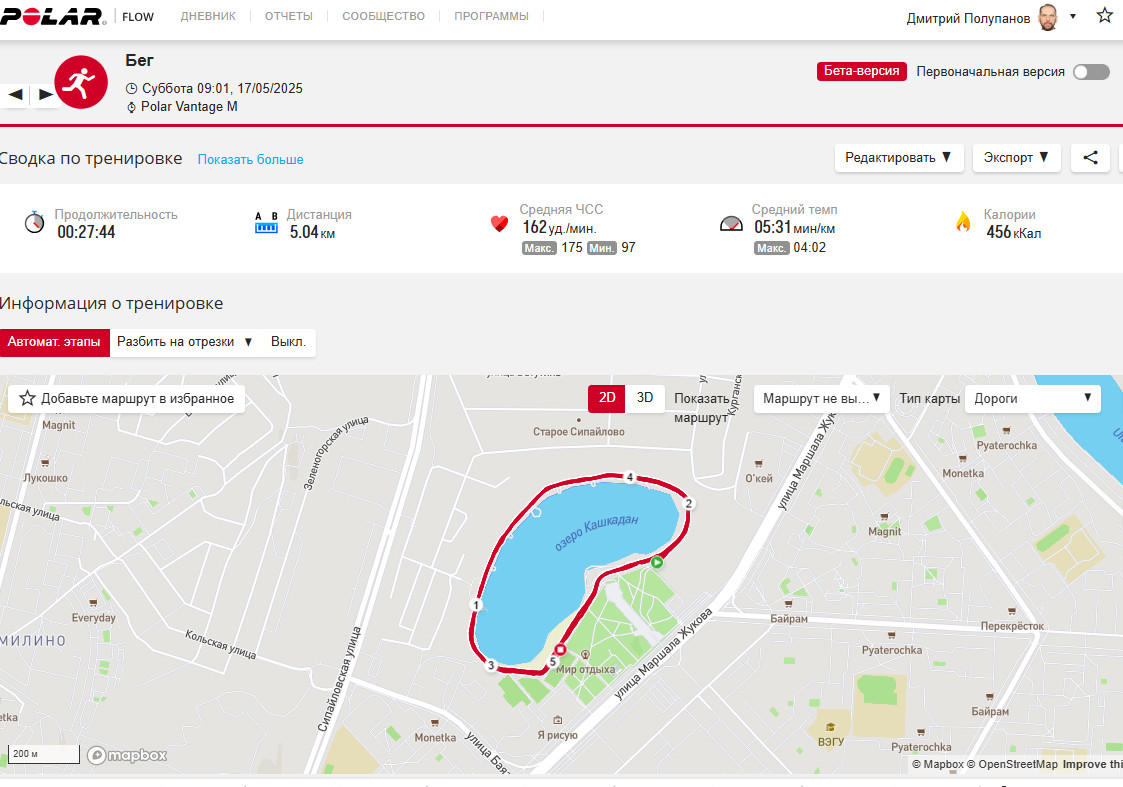1123x787 pixels.
Task: Open the Редактировать dropdown
Action: 899,158
